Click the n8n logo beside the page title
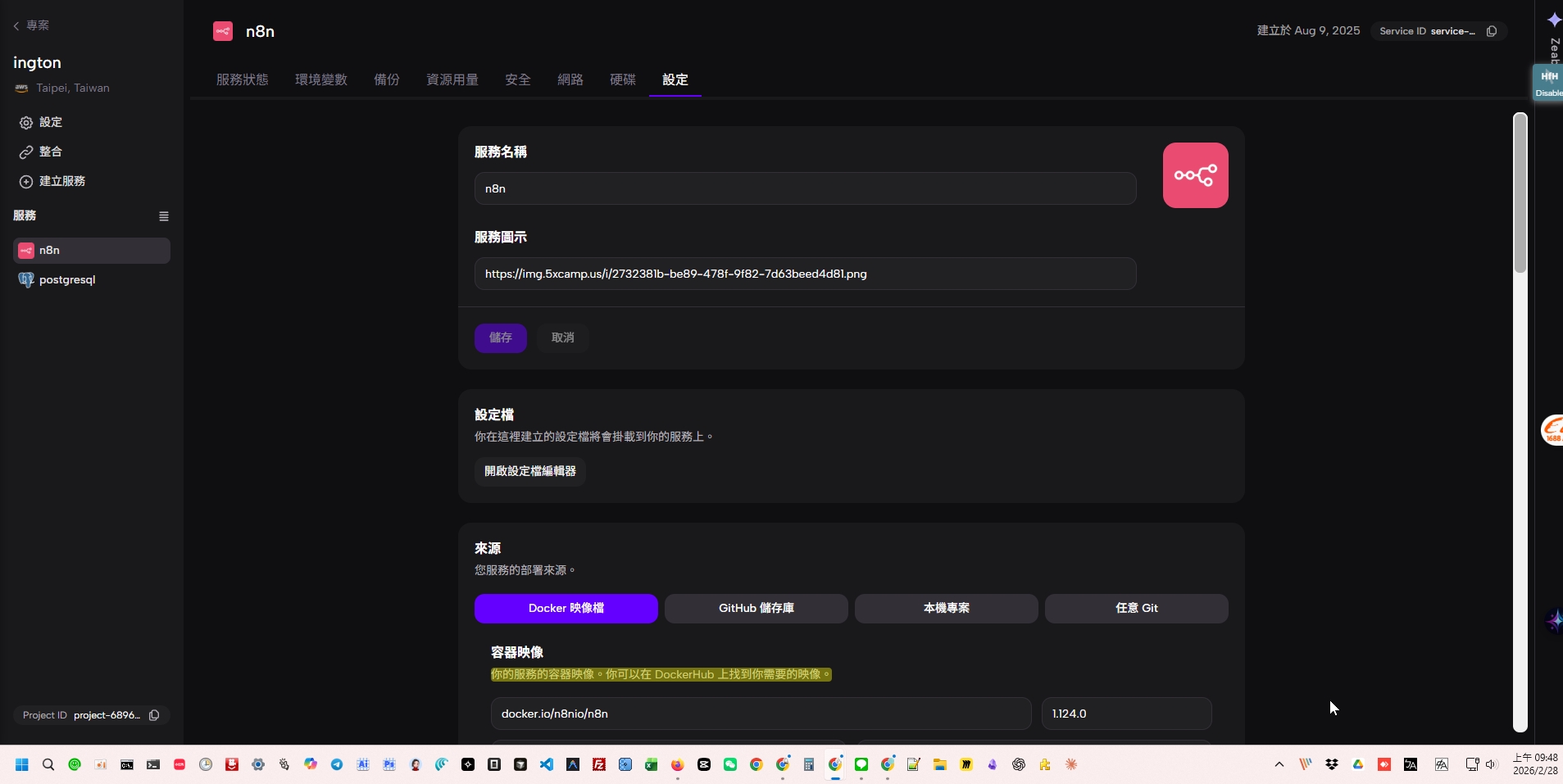The width and height of the screenshot is (1563, 784). tap(223, 31)
